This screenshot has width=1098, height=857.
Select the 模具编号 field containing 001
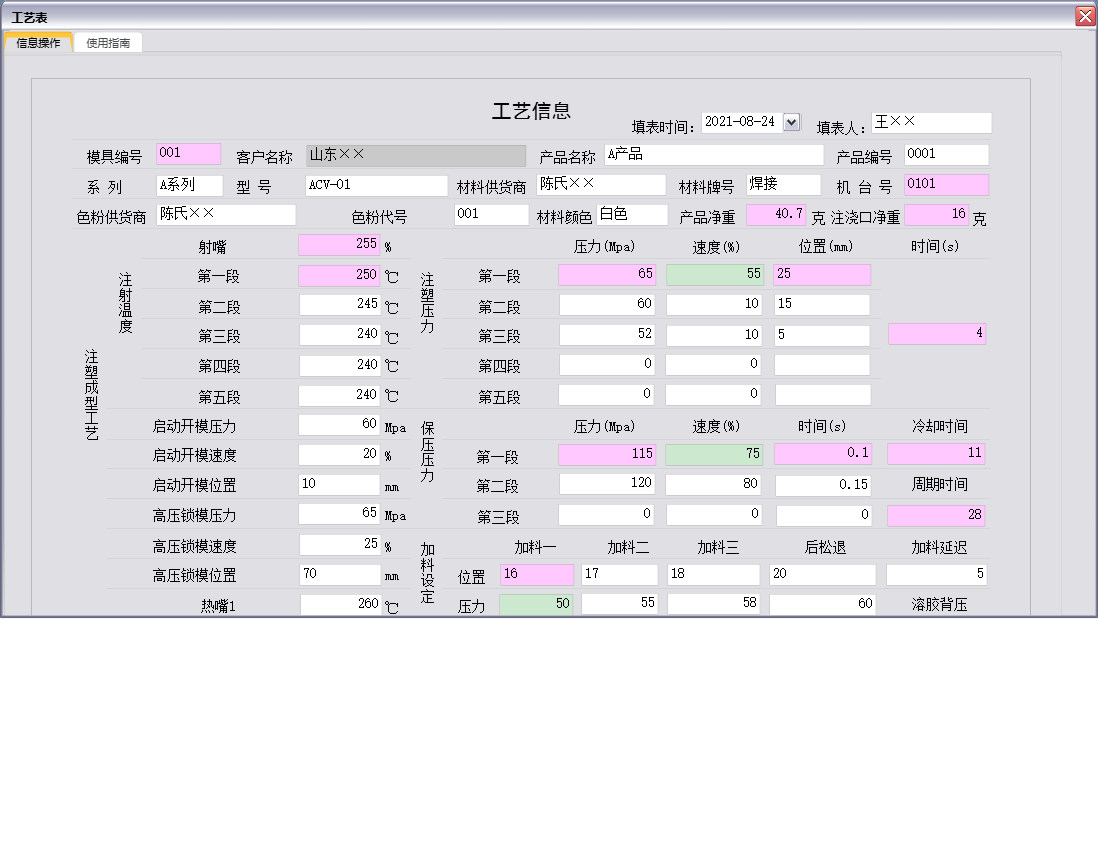click(x=188, y=153)
